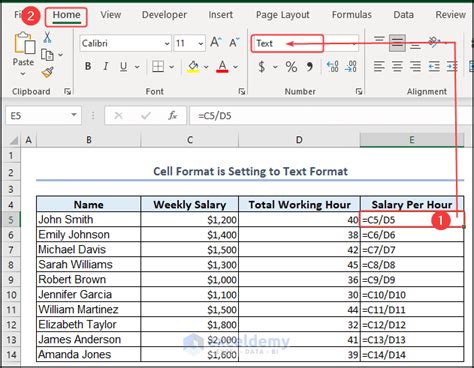Open Font settings dialog launcher
The height and width of the screenshot is (368, 474).
click(242, 91)
